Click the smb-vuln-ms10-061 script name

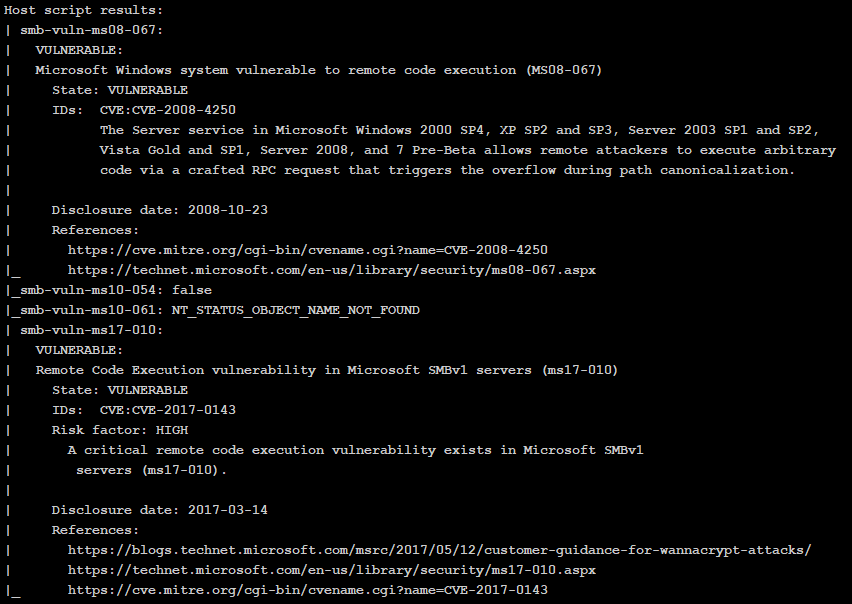(x=87, y=310)
